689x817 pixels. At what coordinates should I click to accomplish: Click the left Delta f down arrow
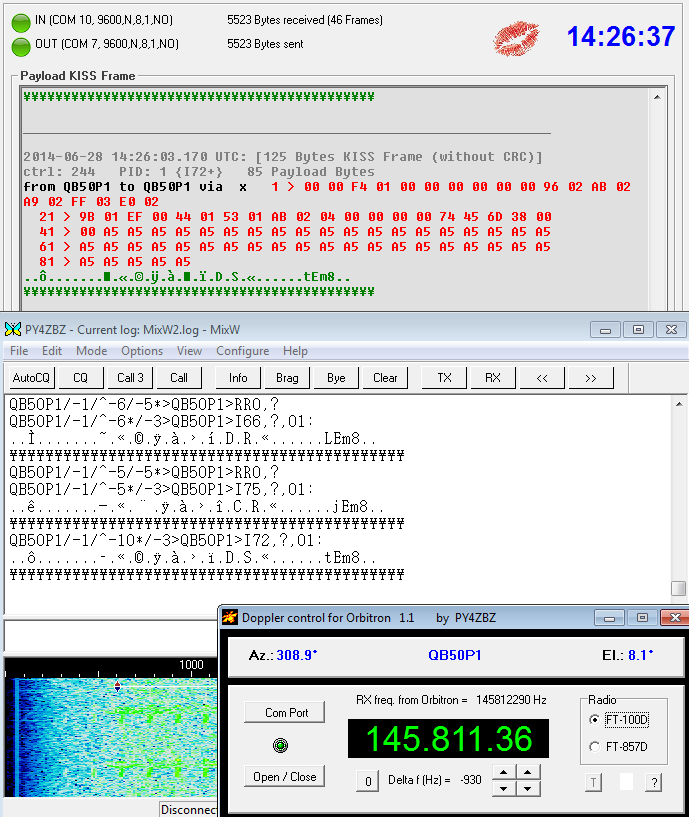click(503, 788)
